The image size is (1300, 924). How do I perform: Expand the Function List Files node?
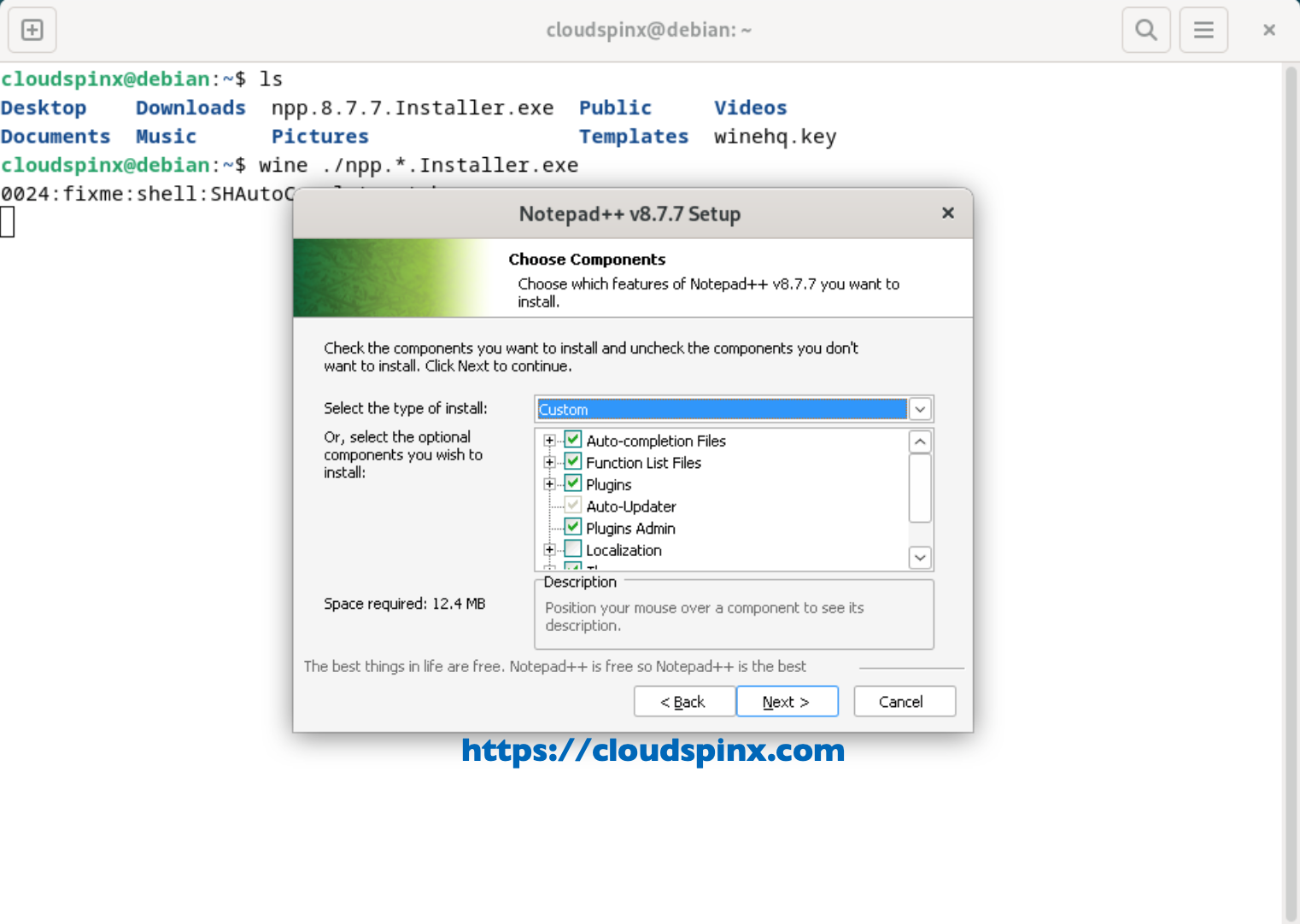(549, 460)
